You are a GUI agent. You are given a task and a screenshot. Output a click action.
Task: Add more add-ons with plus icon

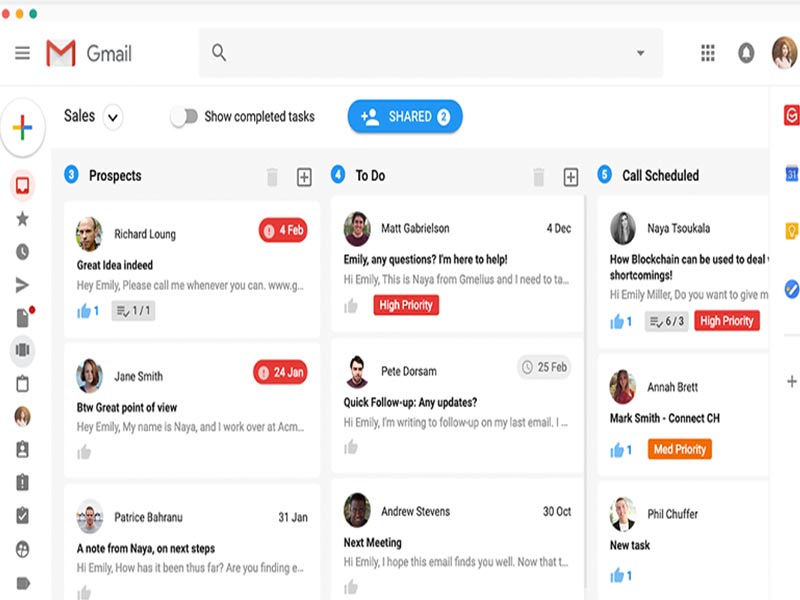click(x=791, y=381)
